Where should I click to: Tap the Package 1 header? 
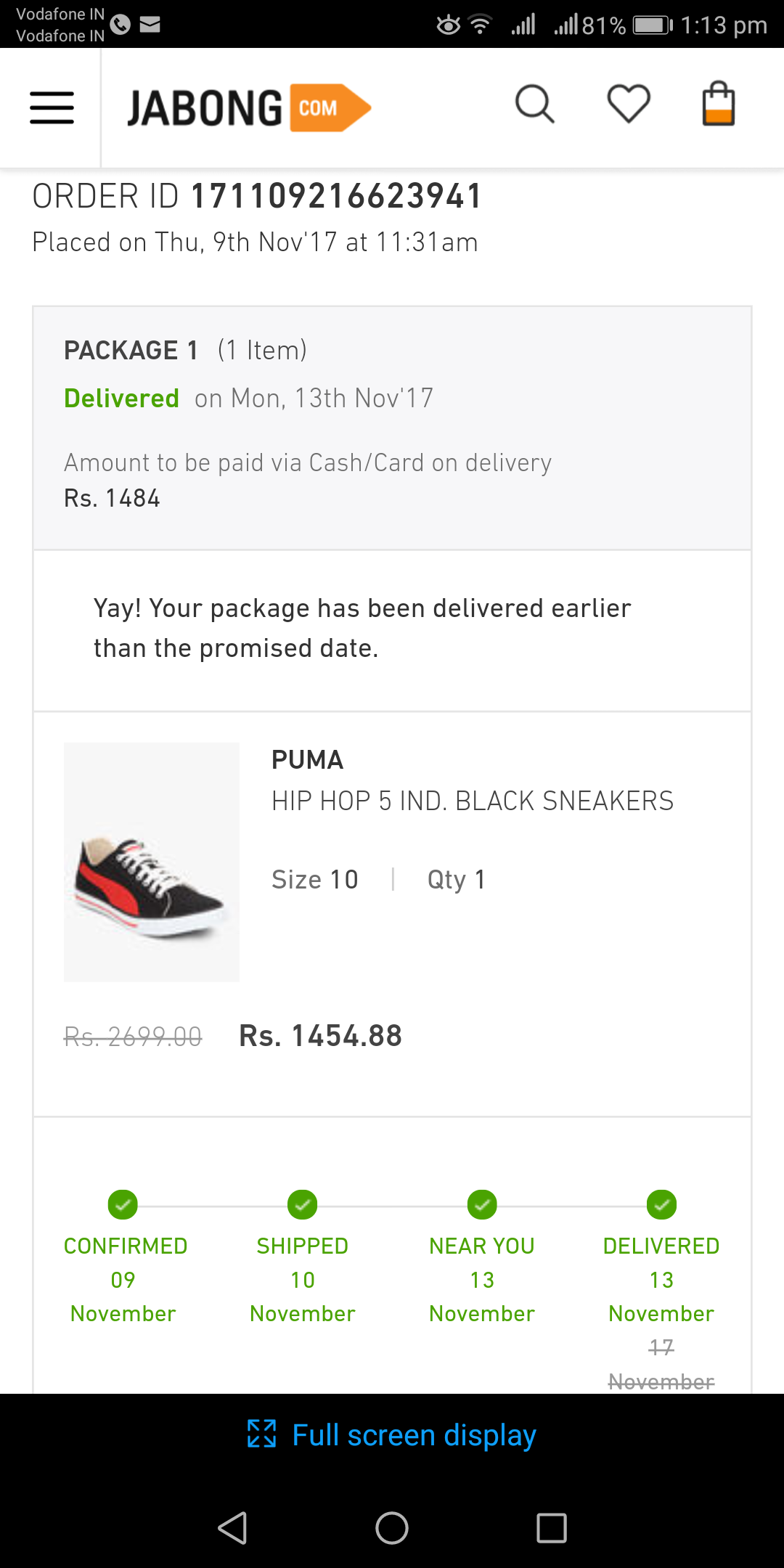click(x=131, y=351)
